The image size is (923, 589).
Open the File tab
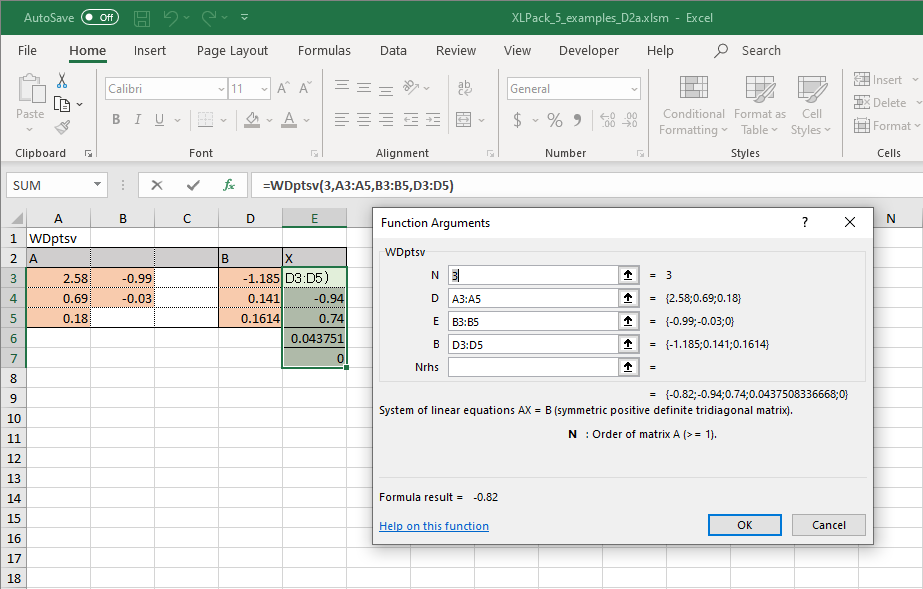27,51
